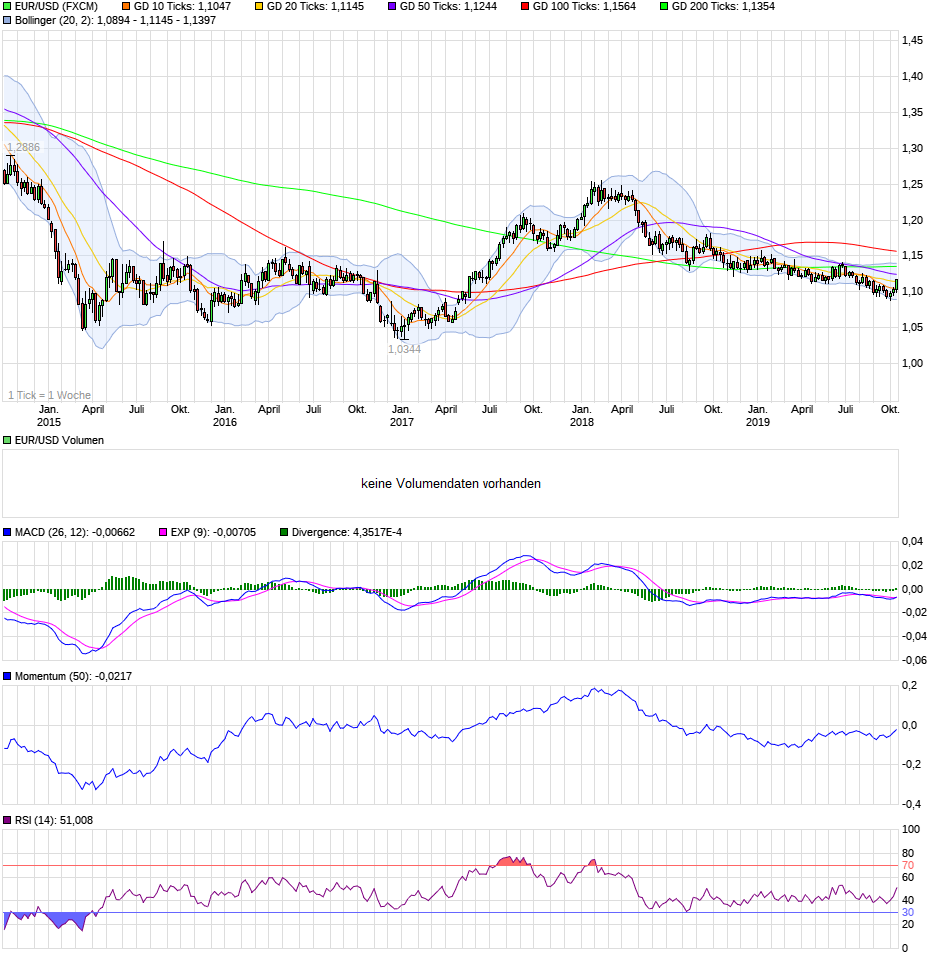Click the yellow GD 20 Ticks swatch
This screenshot has height=958, width=940.
coord(259,6)
